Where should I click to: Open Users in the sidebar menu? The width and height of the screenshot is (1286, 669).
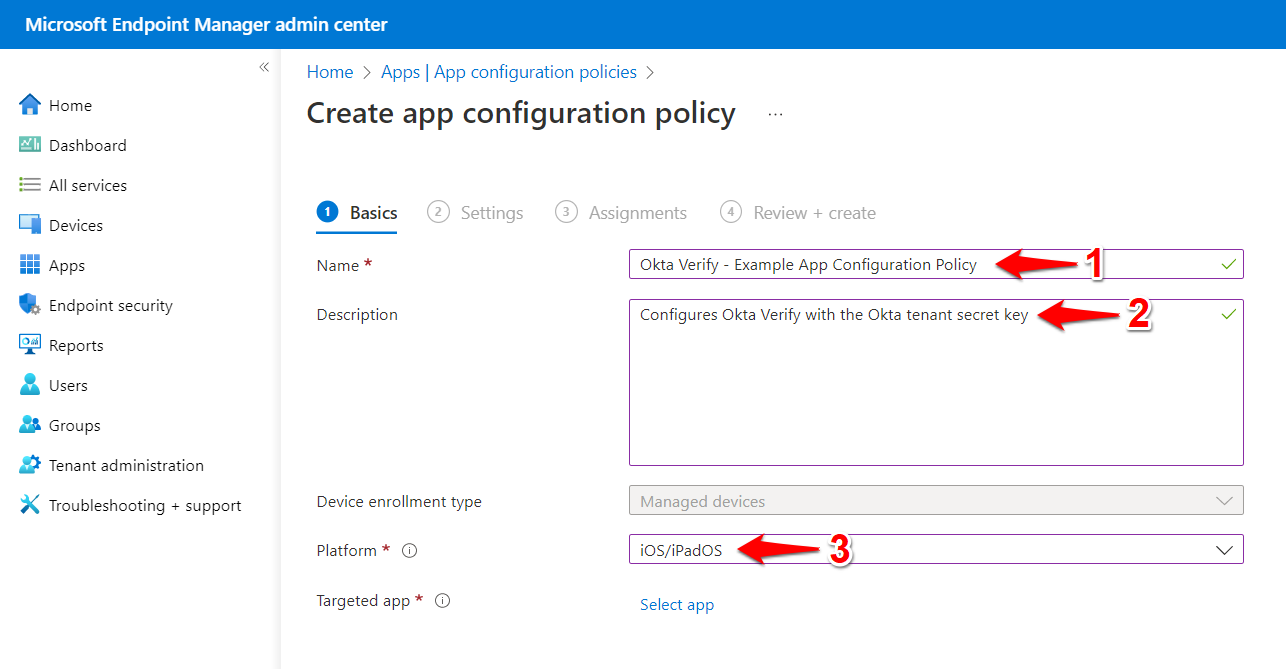point(68,385)
